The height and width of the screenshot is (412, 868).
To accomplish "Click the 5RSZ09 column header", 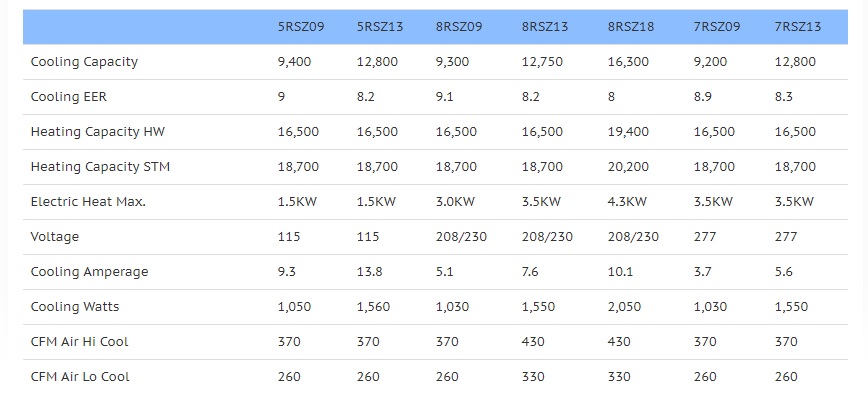I will tap(301, 27).
